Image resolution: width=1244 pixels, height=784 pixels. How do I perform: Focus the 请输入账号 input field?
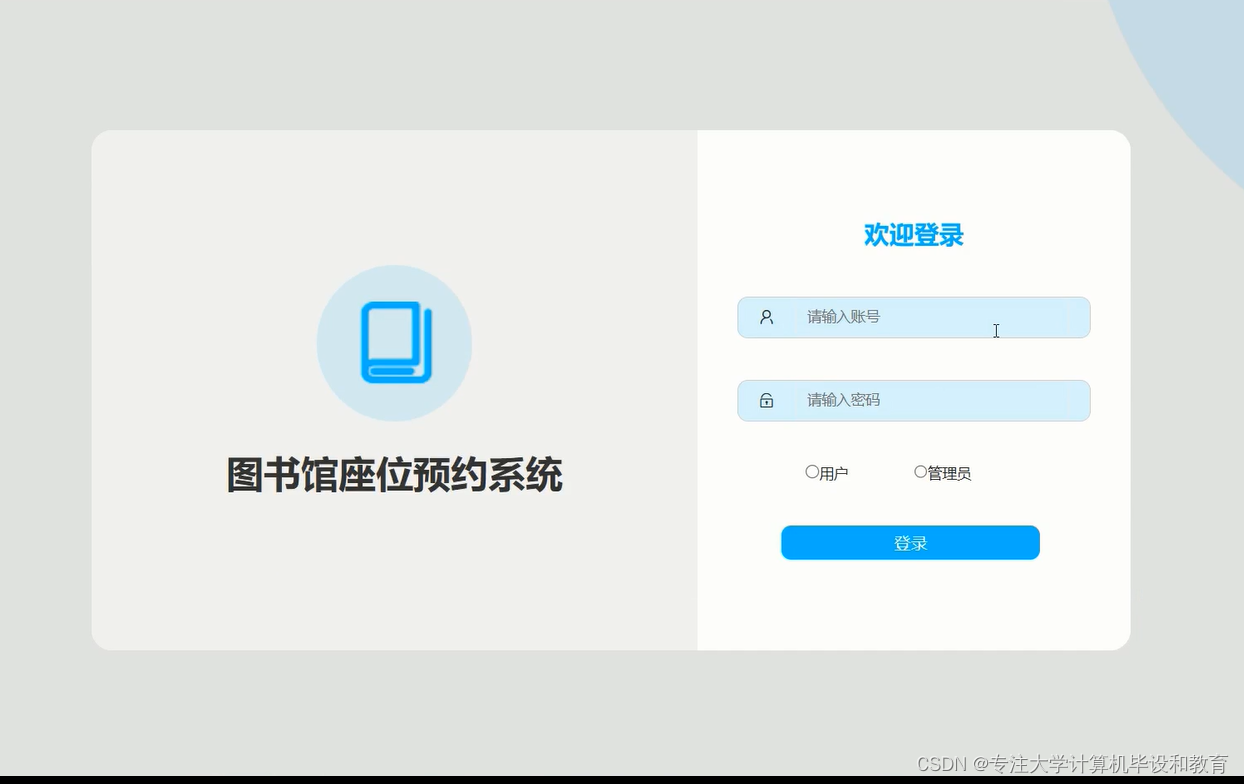point(914,317)
